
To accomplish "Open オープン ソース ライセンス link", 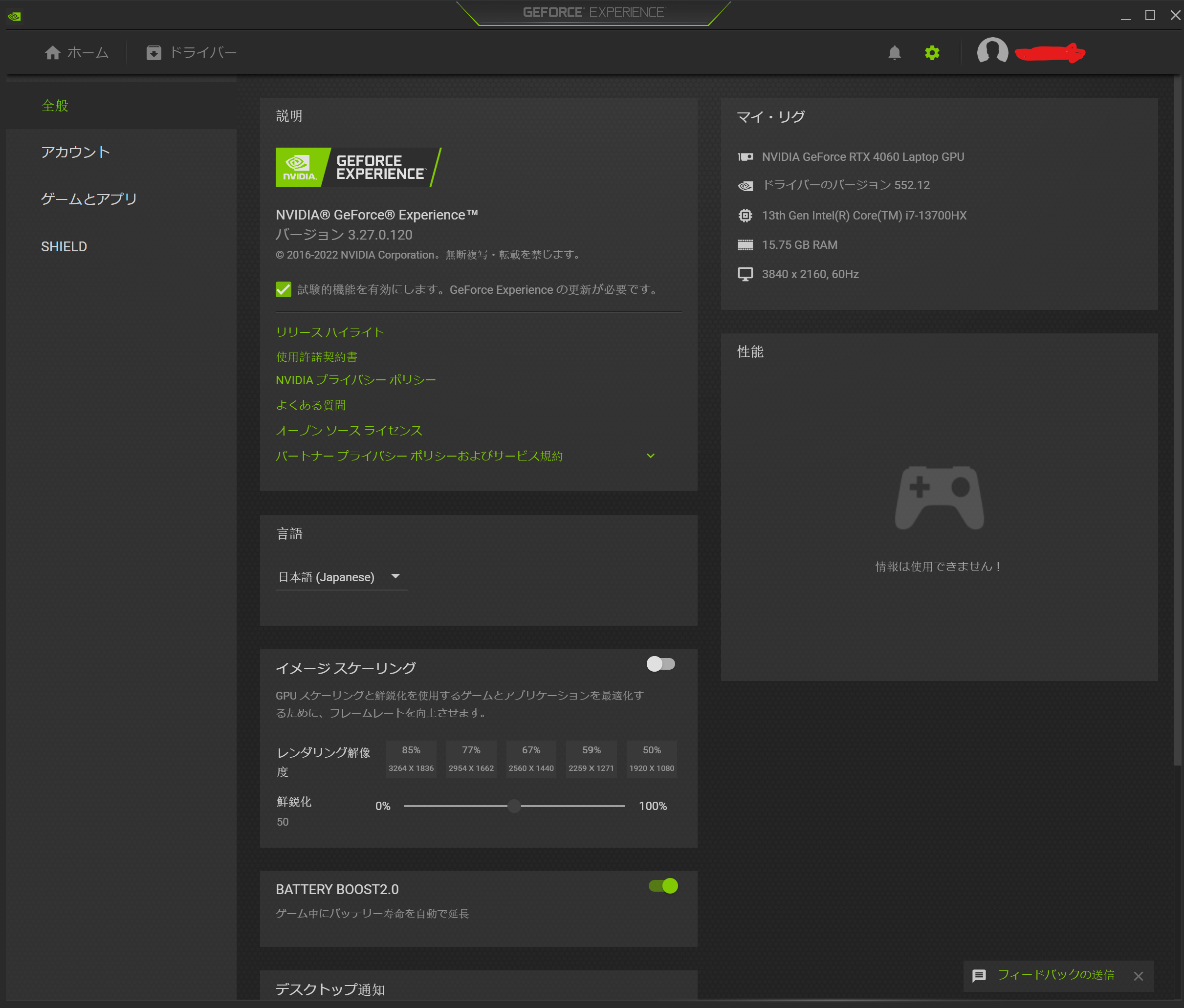I will (x=349, y=430).
